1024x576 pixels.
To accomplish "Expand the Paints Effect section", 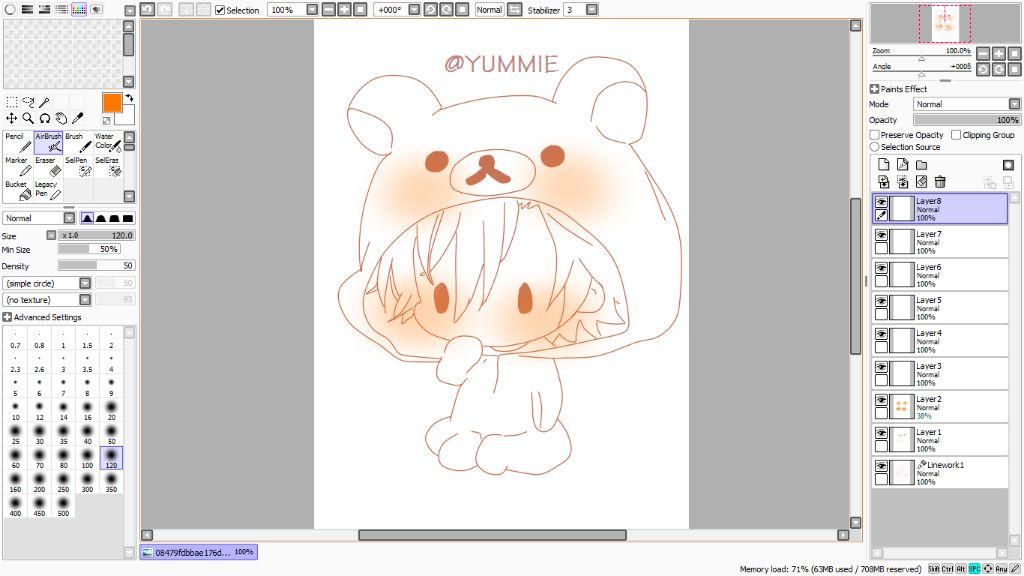I will 874,89.
